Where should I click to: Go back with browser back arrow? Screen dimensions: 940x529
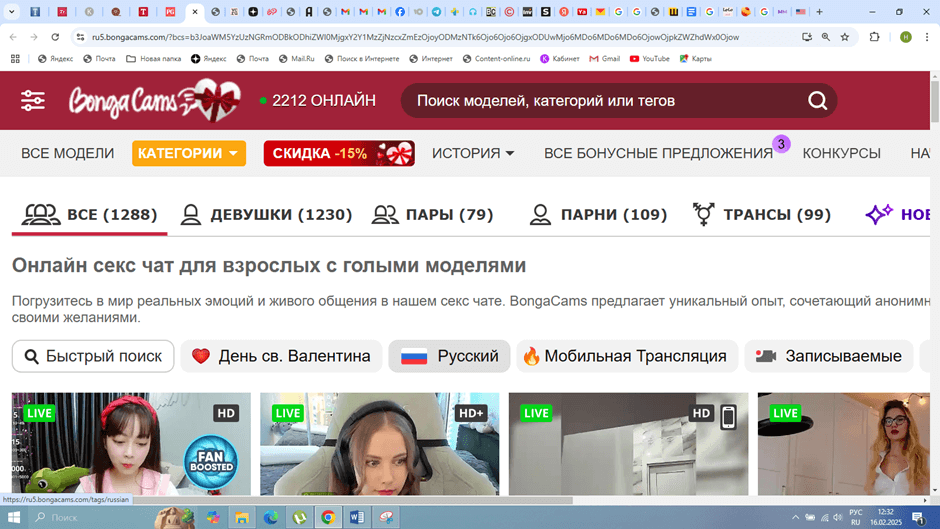tap(13, 37)
